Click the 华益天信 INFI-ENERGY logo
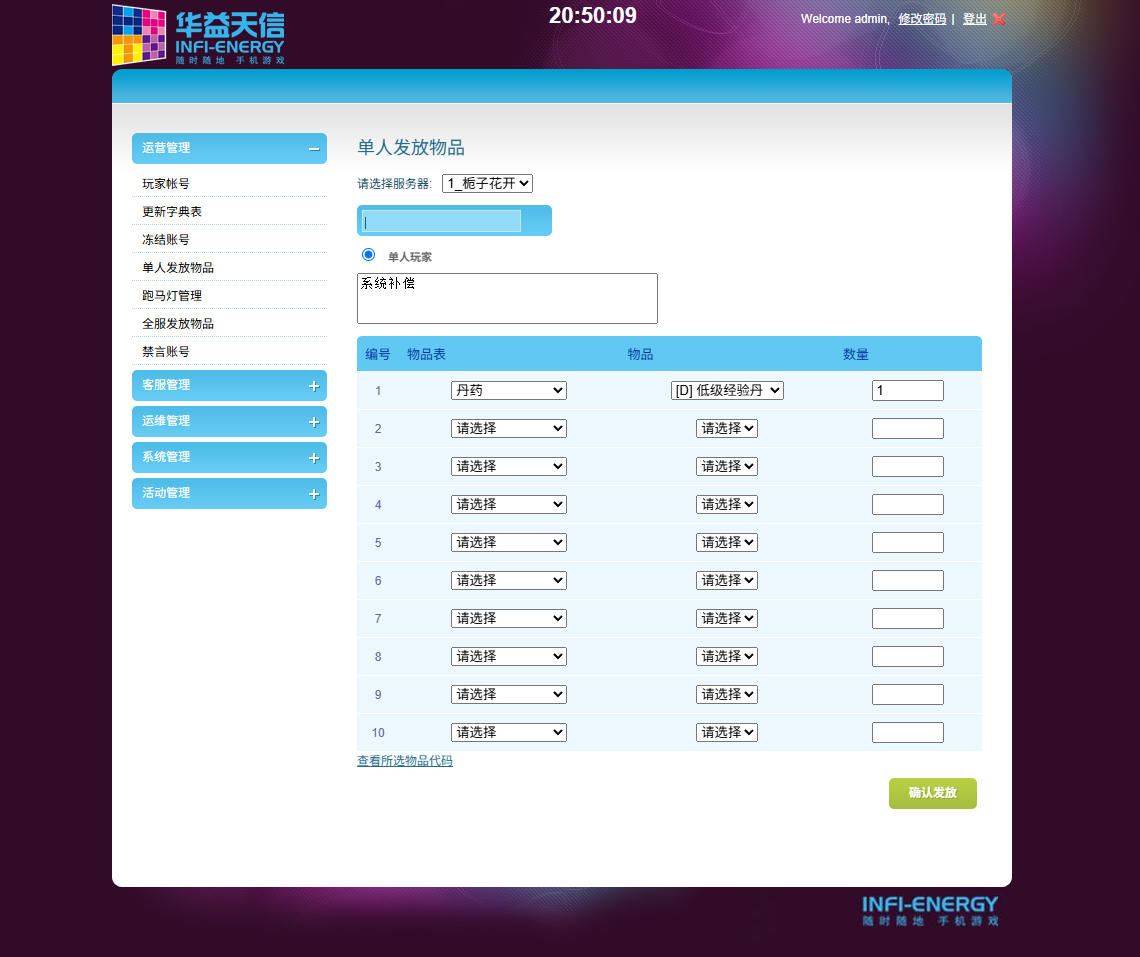 pos(198,35)
